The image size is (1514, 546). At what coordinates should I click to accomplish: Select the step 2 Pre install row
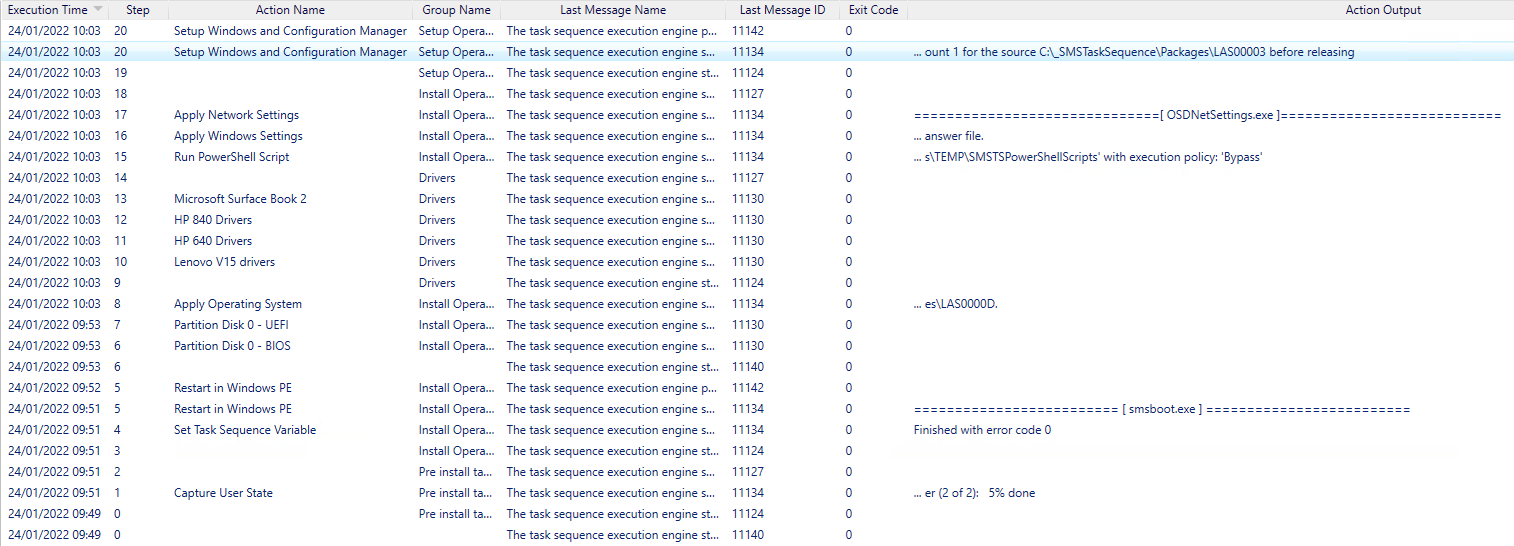point(757,472)
